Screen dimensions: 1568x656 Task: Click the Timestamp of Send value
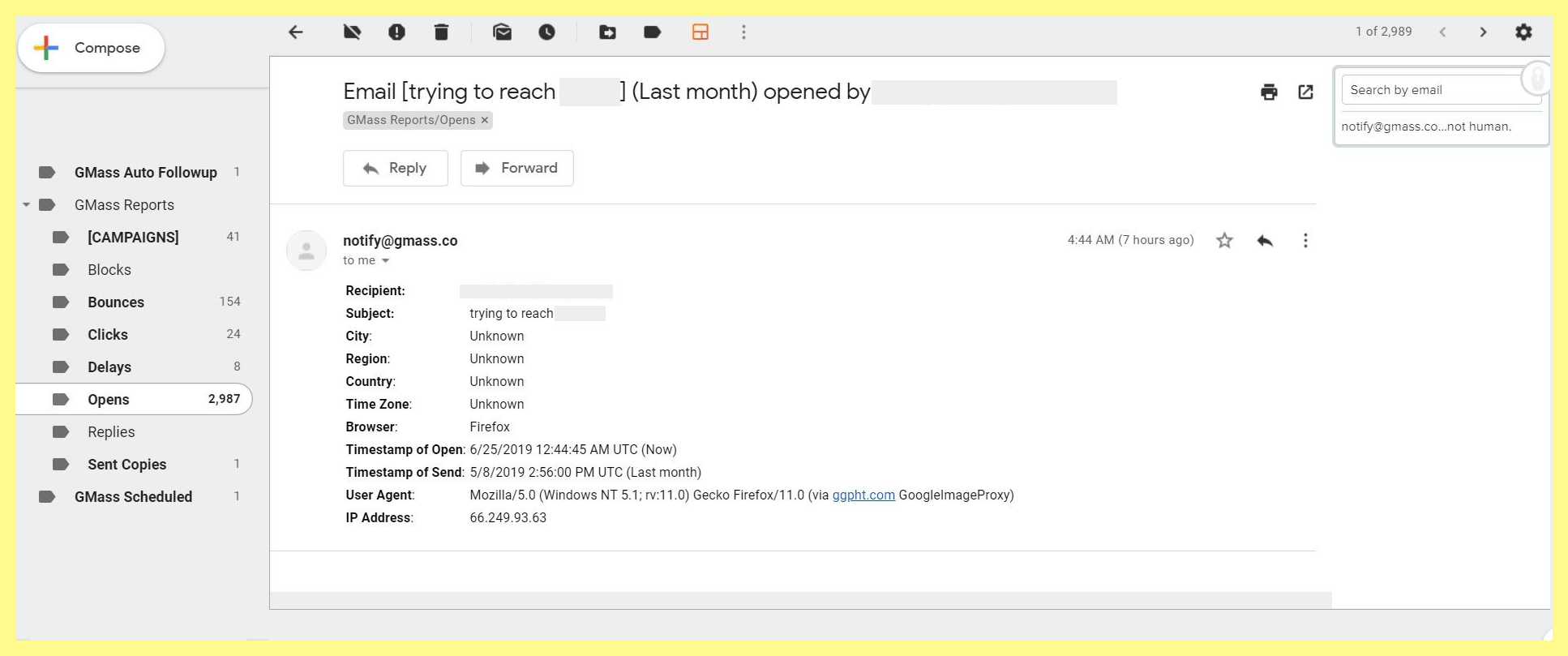coord(585,472)
